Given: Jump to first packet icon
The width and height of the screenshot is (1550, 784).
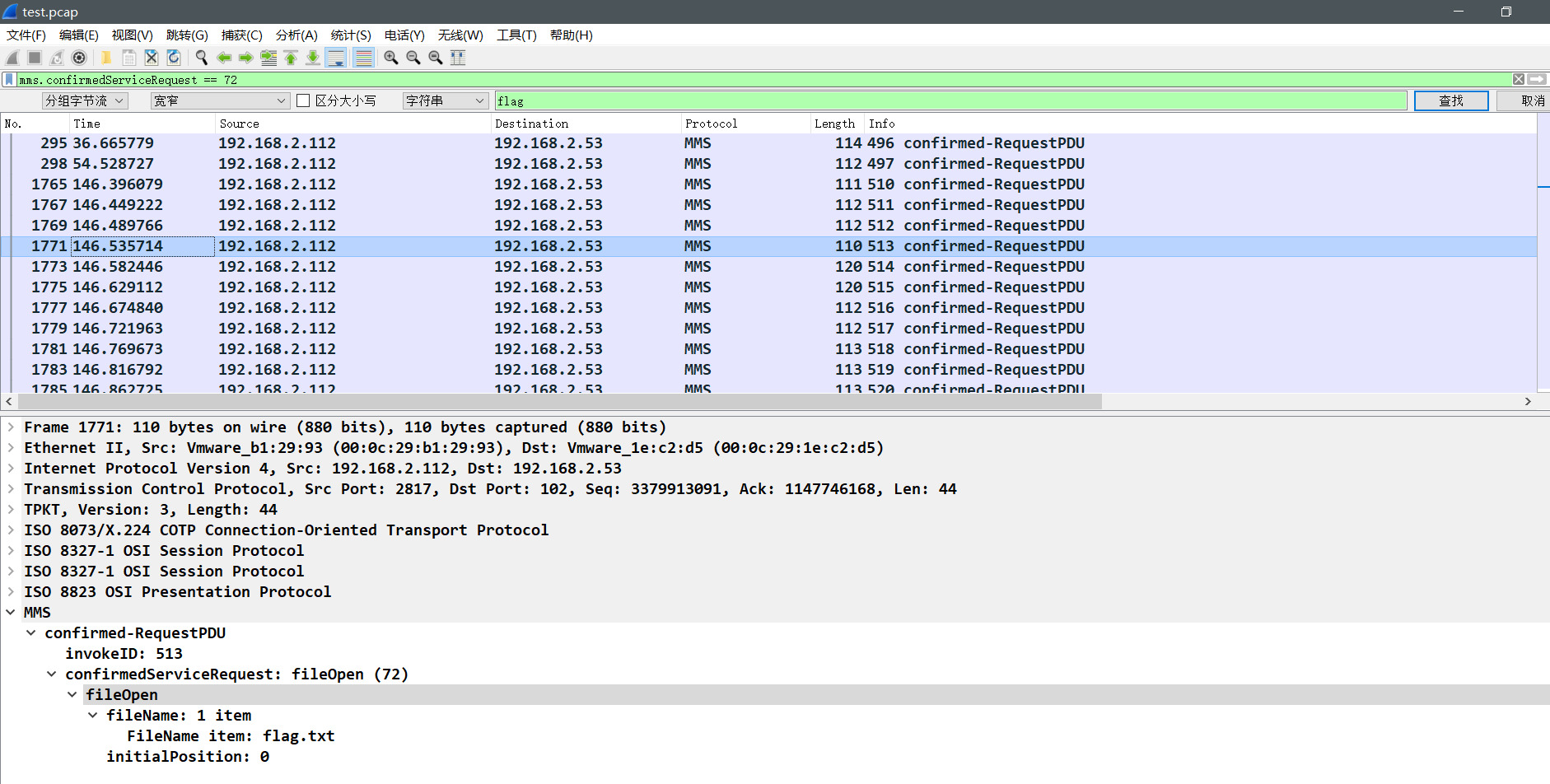Looking at the screenshot, I should click(x=291, y=58).
